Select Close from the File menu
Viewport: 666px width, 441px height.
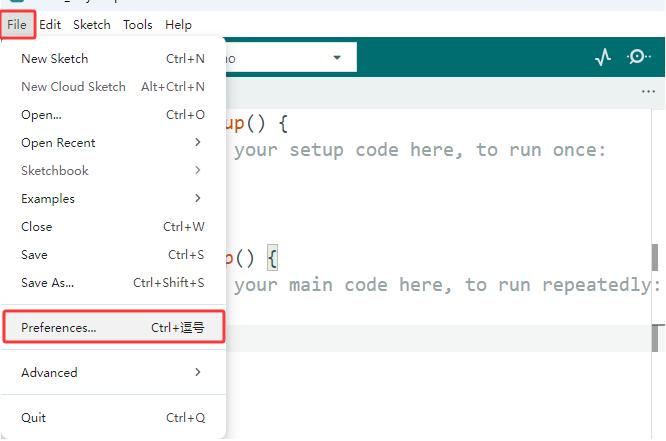click(113, 227)
